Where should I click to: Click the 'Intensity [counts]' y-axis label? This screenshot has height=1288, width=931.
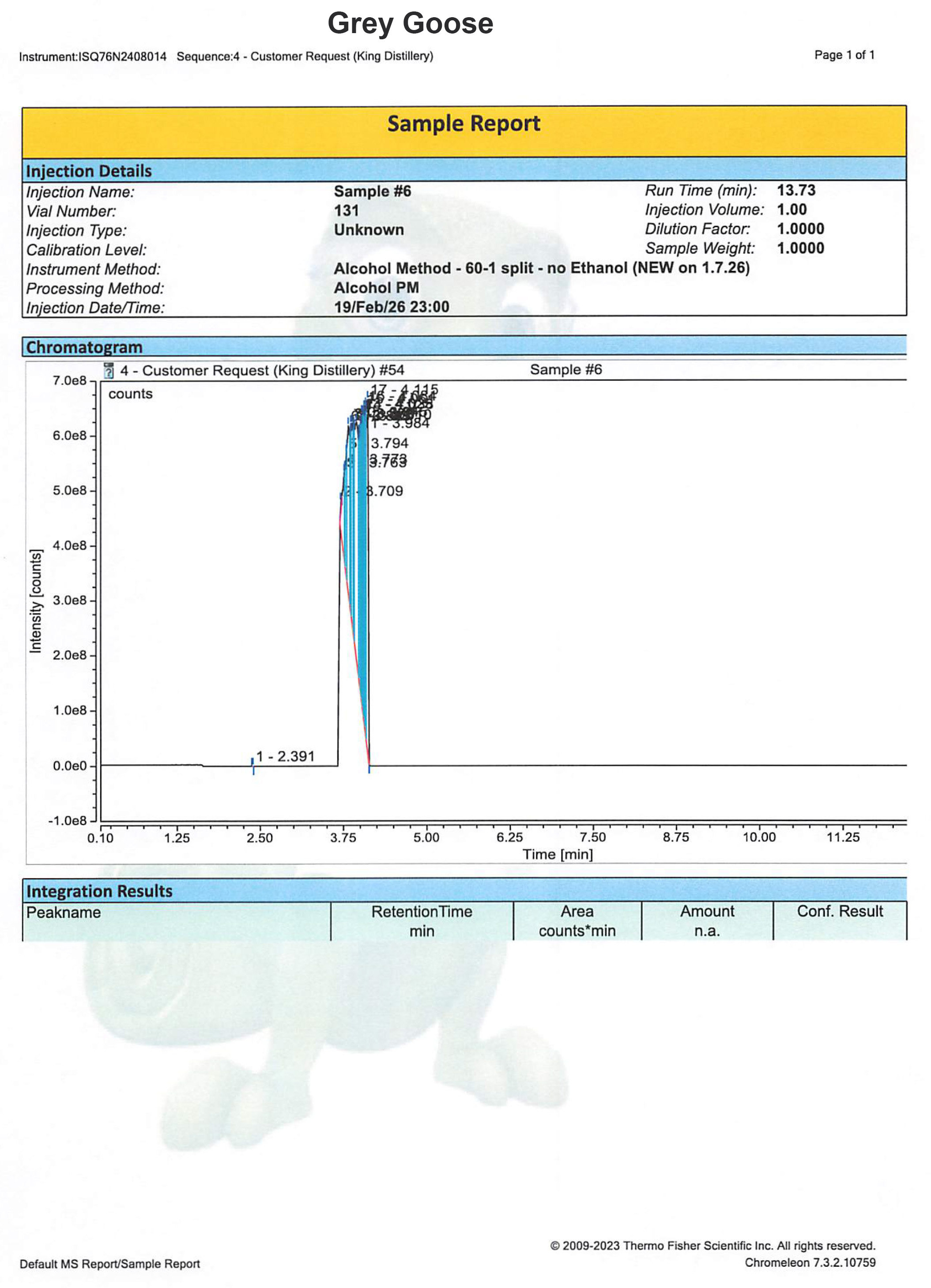point(35,601)
